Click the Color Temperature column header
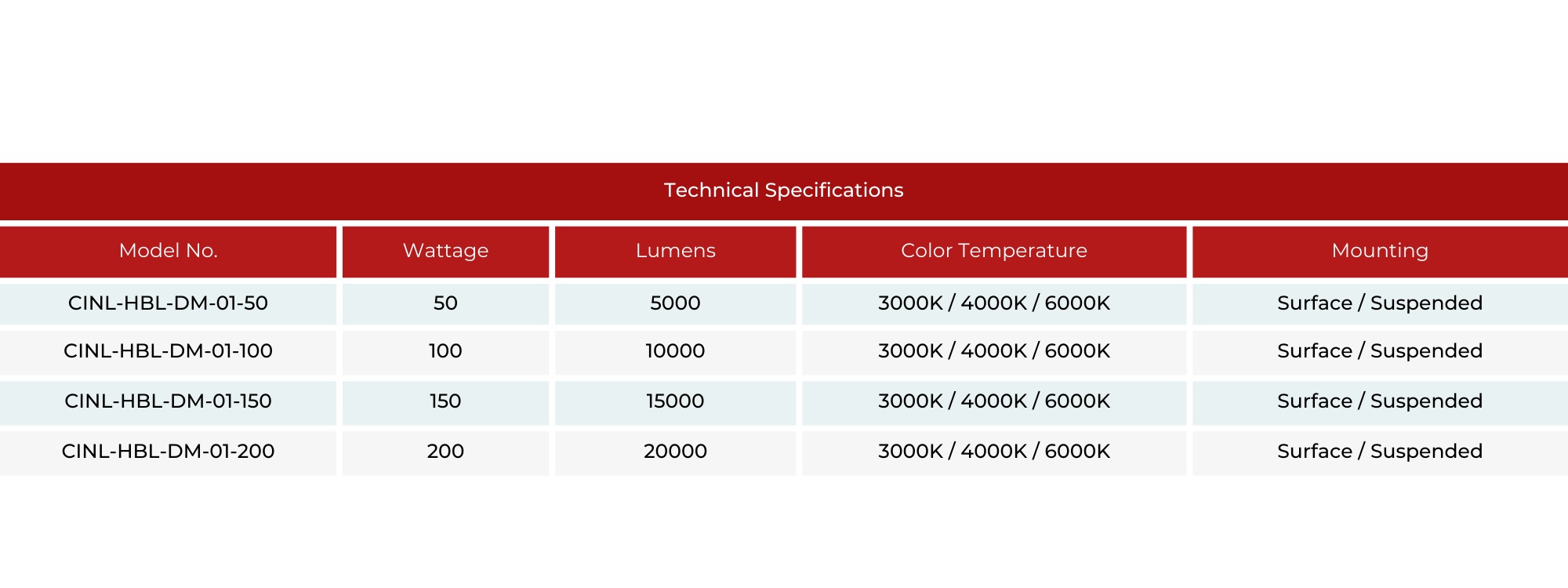The image size is (1568, 588). 994,252
